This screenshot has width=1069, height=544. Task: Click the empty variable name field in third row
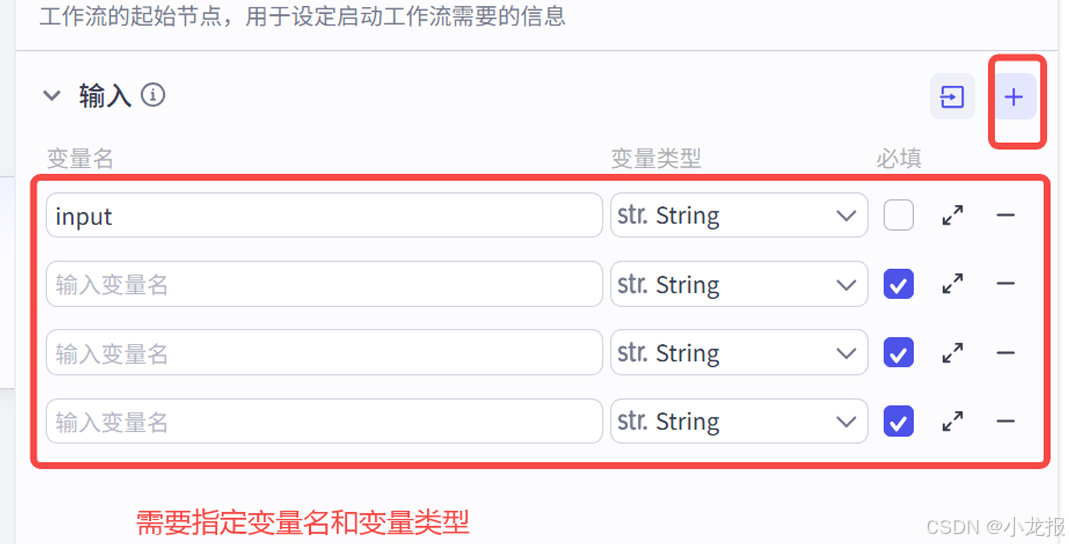(323, 353)
